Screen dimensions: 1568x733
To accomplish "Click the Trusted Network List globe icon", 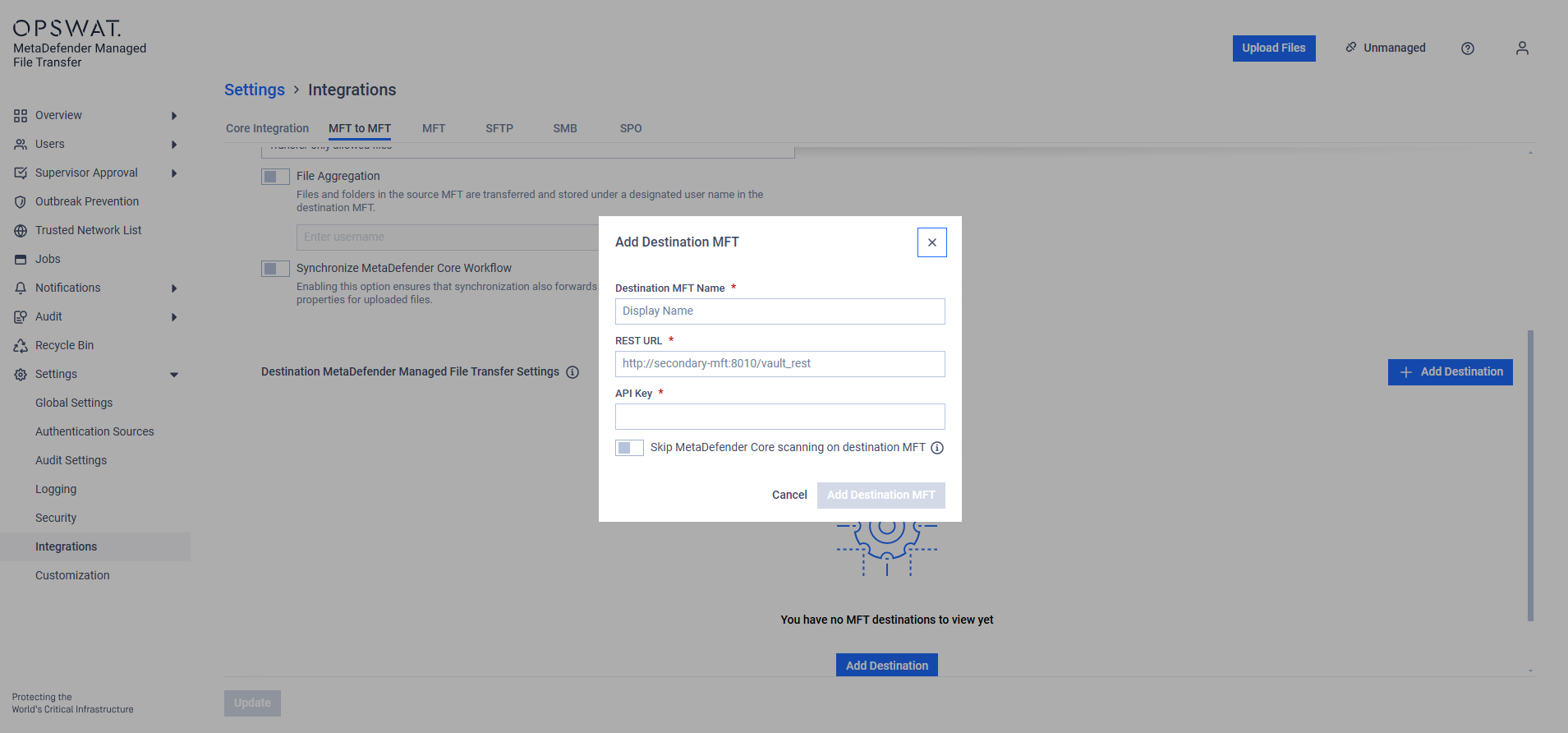I will point(21,231).
